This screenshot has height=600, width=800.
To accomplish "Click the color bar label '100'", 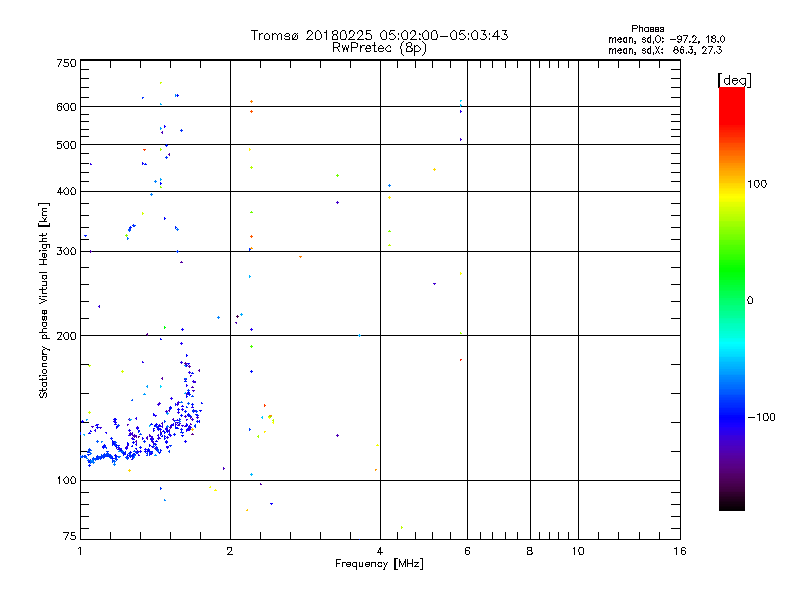I will [757, 184].
